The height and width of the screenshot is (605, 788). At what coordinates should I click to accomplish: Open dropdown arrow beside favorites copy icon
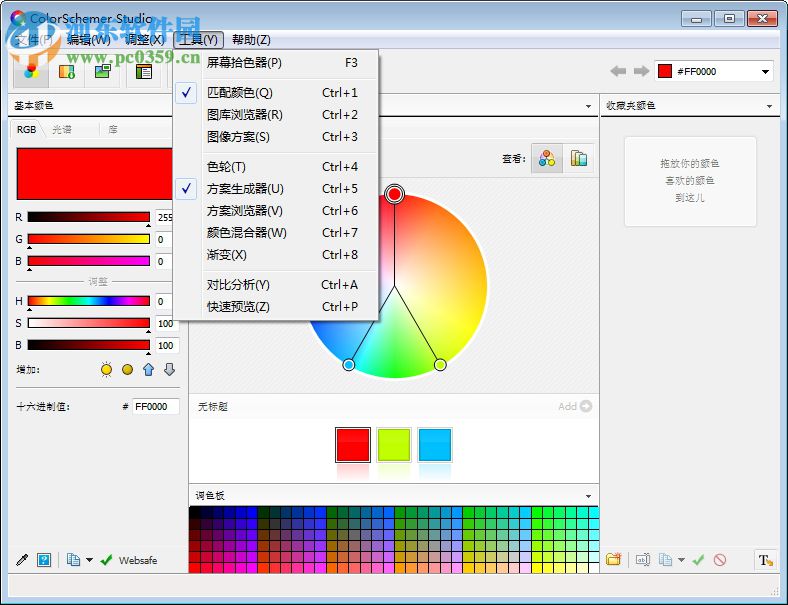(681, 559)
